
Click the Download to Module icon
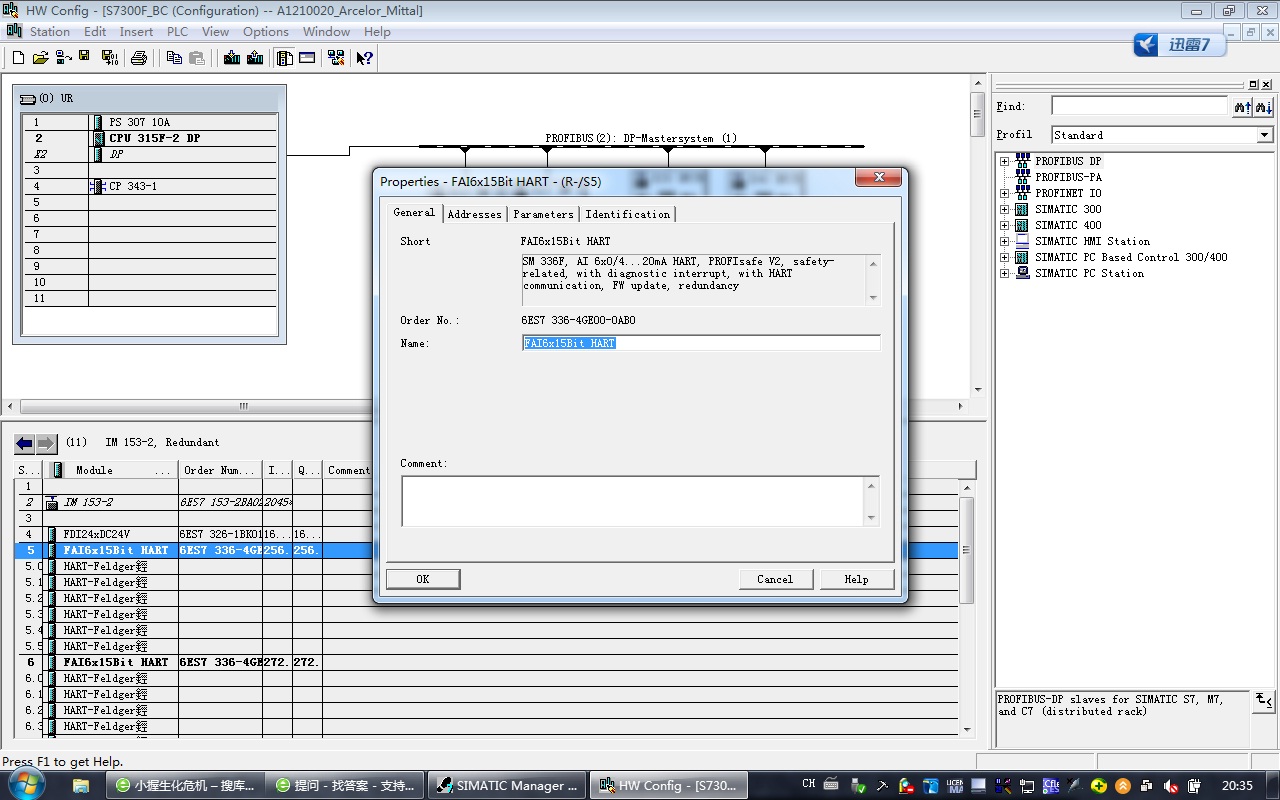(x=232, y=58)
